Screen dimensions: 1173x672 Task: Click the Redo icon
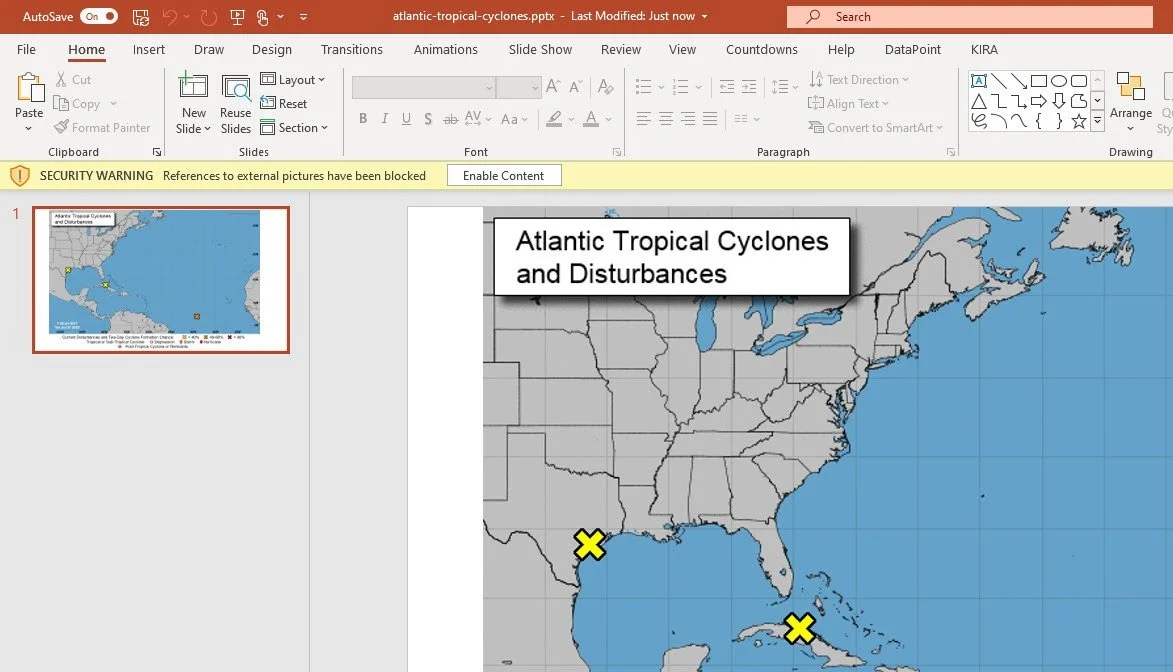pyautogui.click(x=208, y=16)
